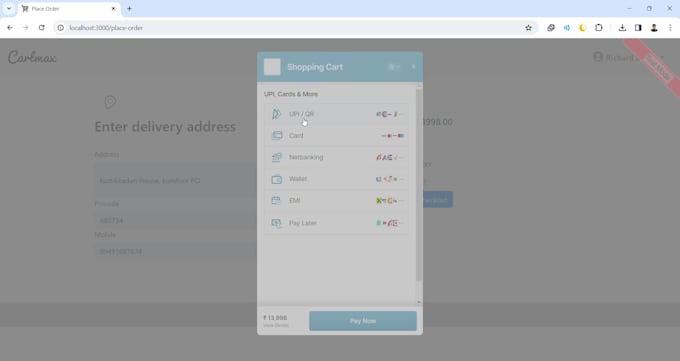Click the Mobile number input field
The height and width of the screenshot is (361, 680).
(176, 252)
